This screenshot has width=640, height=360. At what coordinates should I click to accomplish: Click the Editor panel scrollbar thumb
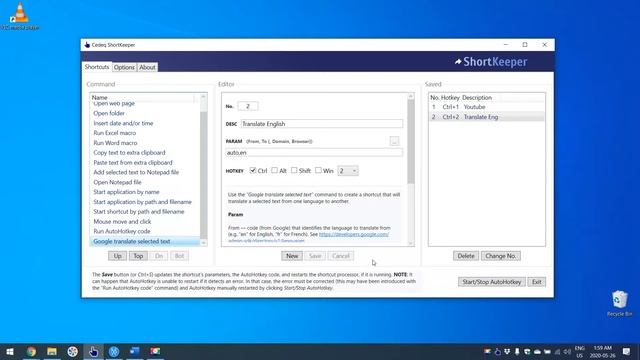[x=411, y=142]
